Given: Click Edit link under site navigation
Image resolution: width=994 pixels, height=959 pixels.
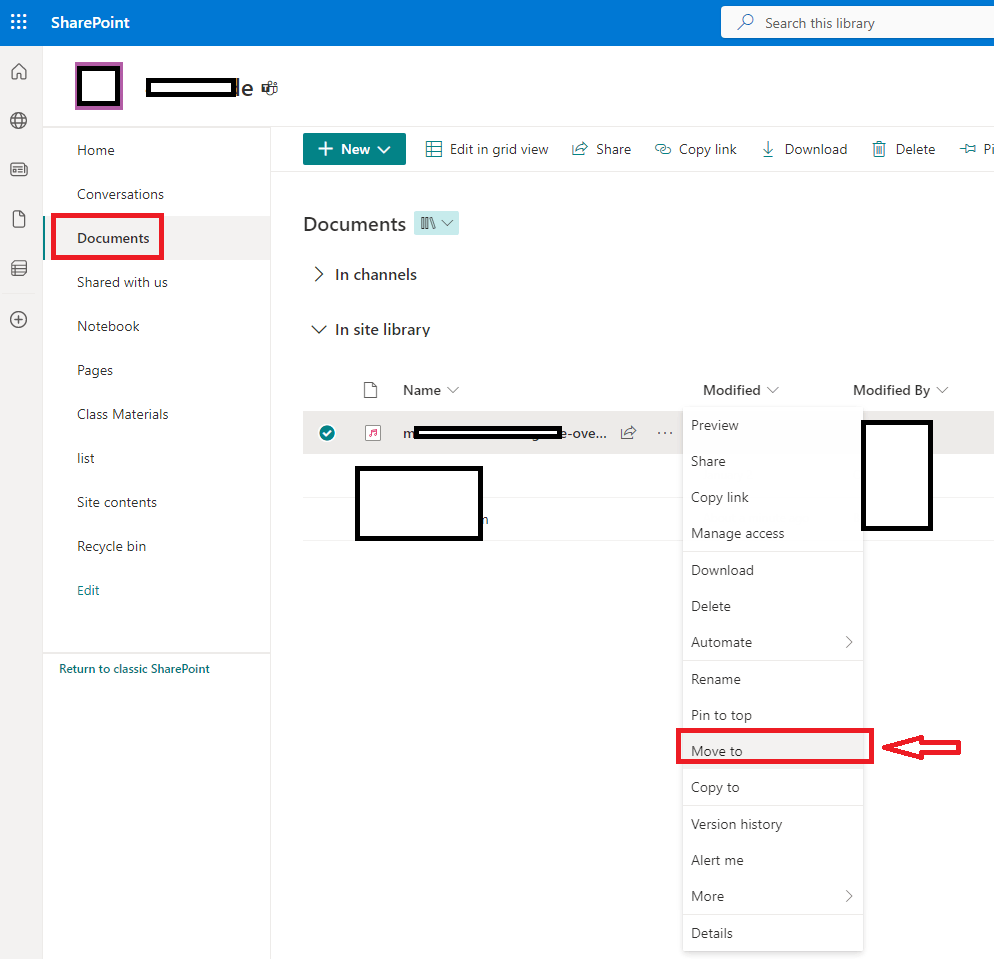Looking at the screenshot, I should tap(88, 591).
